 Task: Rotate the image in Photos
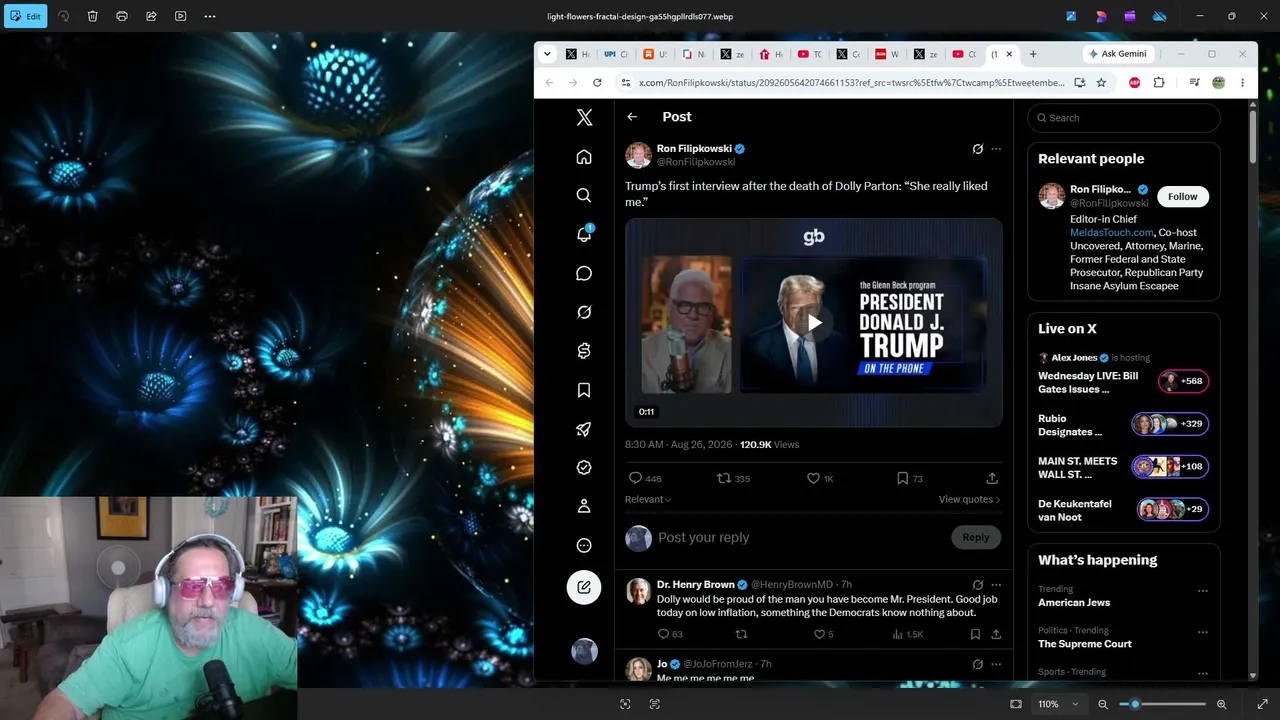coord(64,16)
